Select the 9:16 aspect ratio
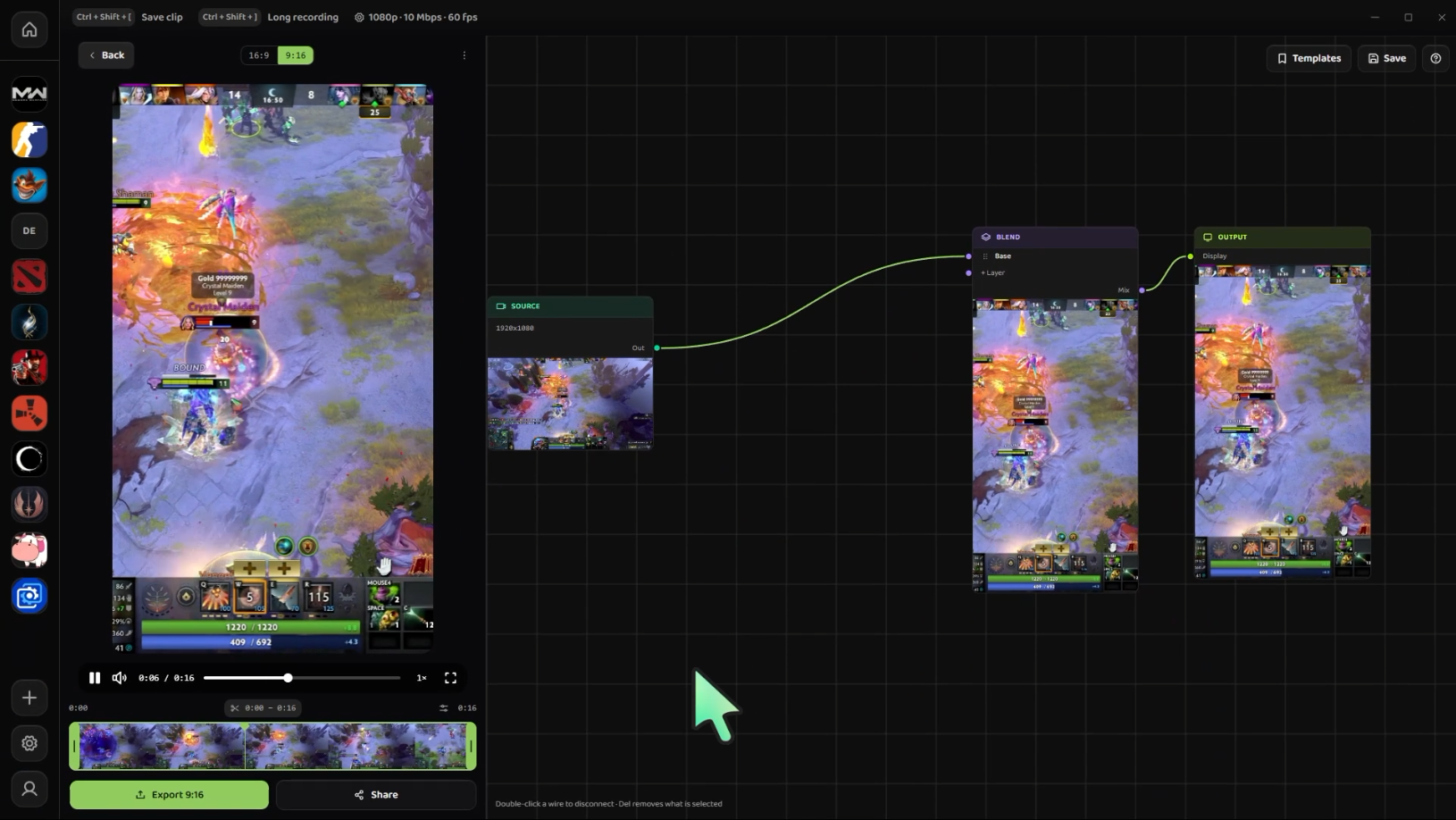 [296, 55]
